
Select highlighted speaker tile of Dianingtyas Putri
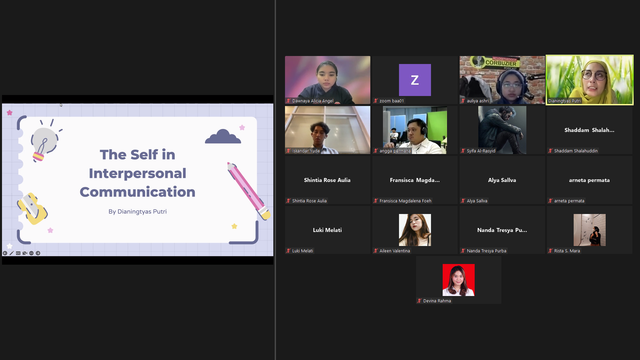590,80
